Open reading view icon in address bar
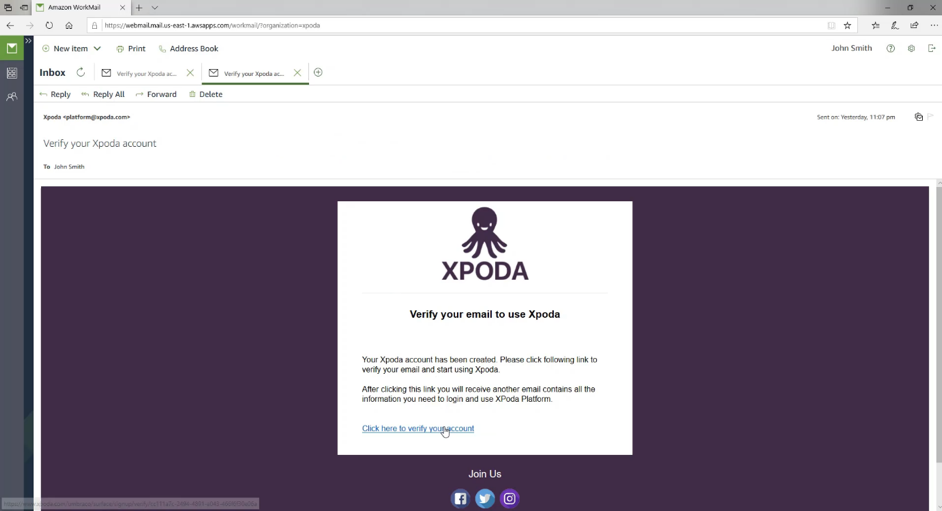 click(831, 25)
